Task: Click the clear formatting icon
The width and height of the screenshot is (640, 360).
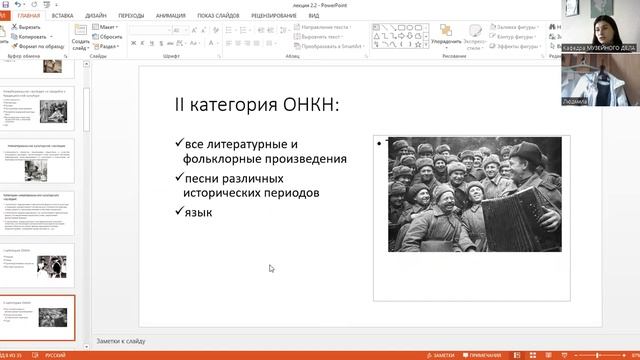Action: 216,30
